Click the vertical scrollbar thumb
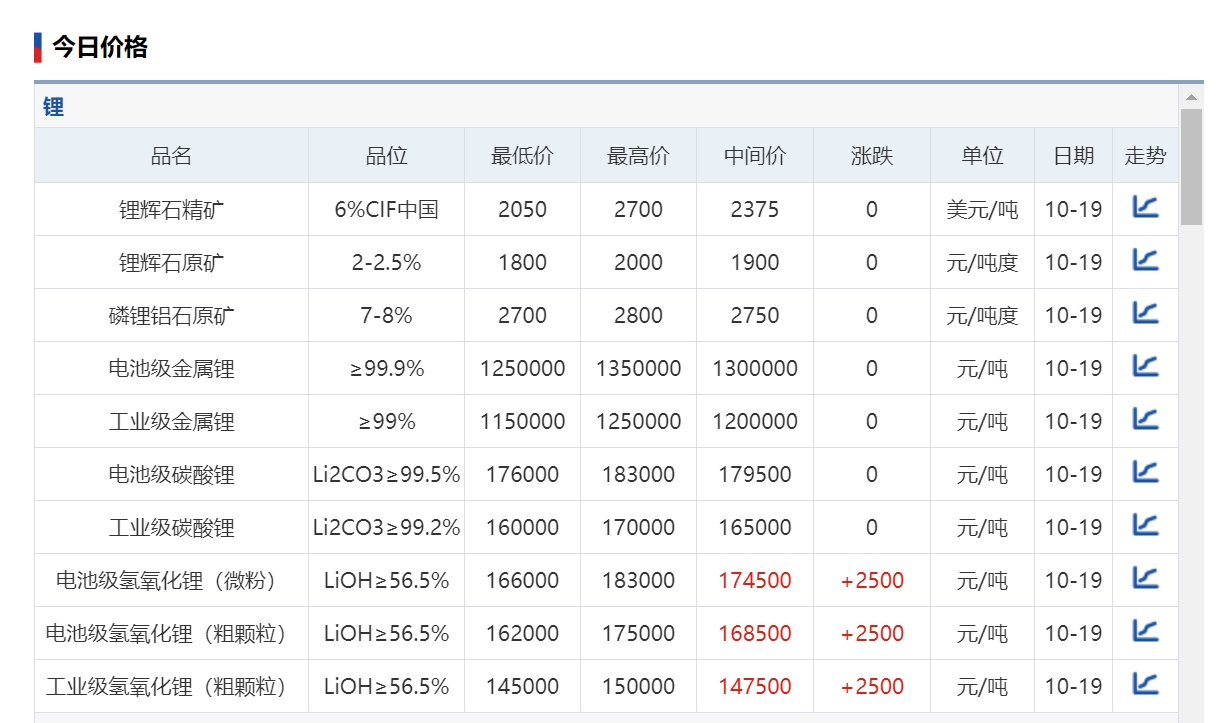 click(x=1191, y=166)
